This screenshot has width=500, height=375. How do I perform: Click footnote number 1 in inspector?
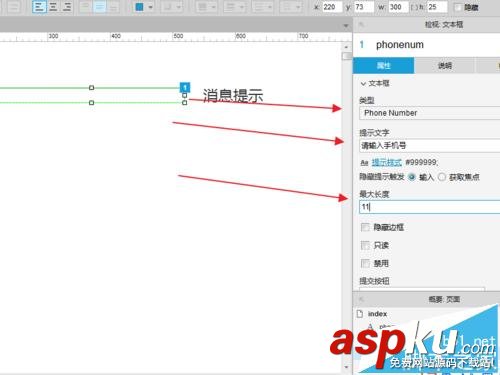point(362,45)
